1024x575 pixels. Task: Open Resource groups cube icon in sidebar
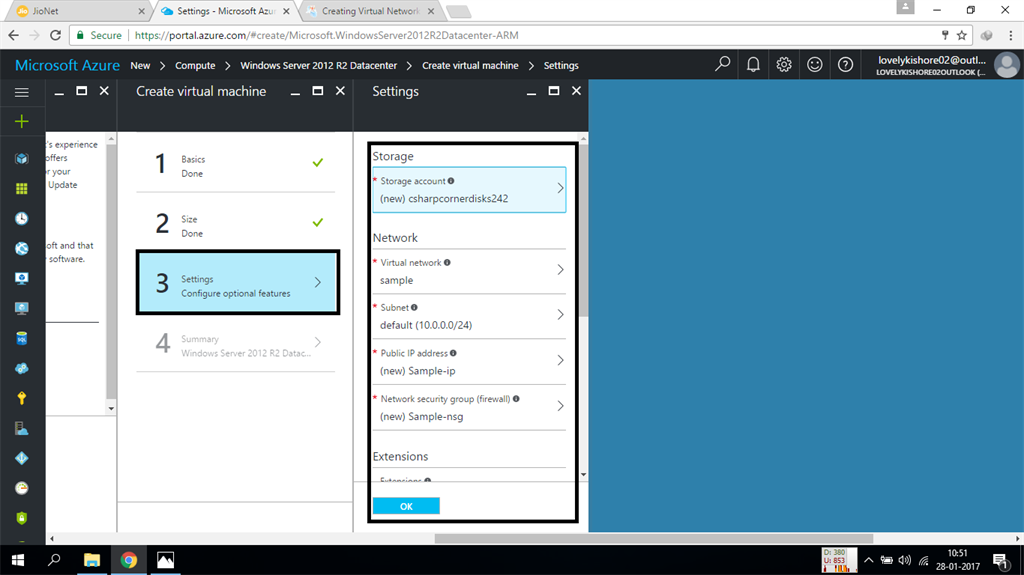tap(22, 159)
